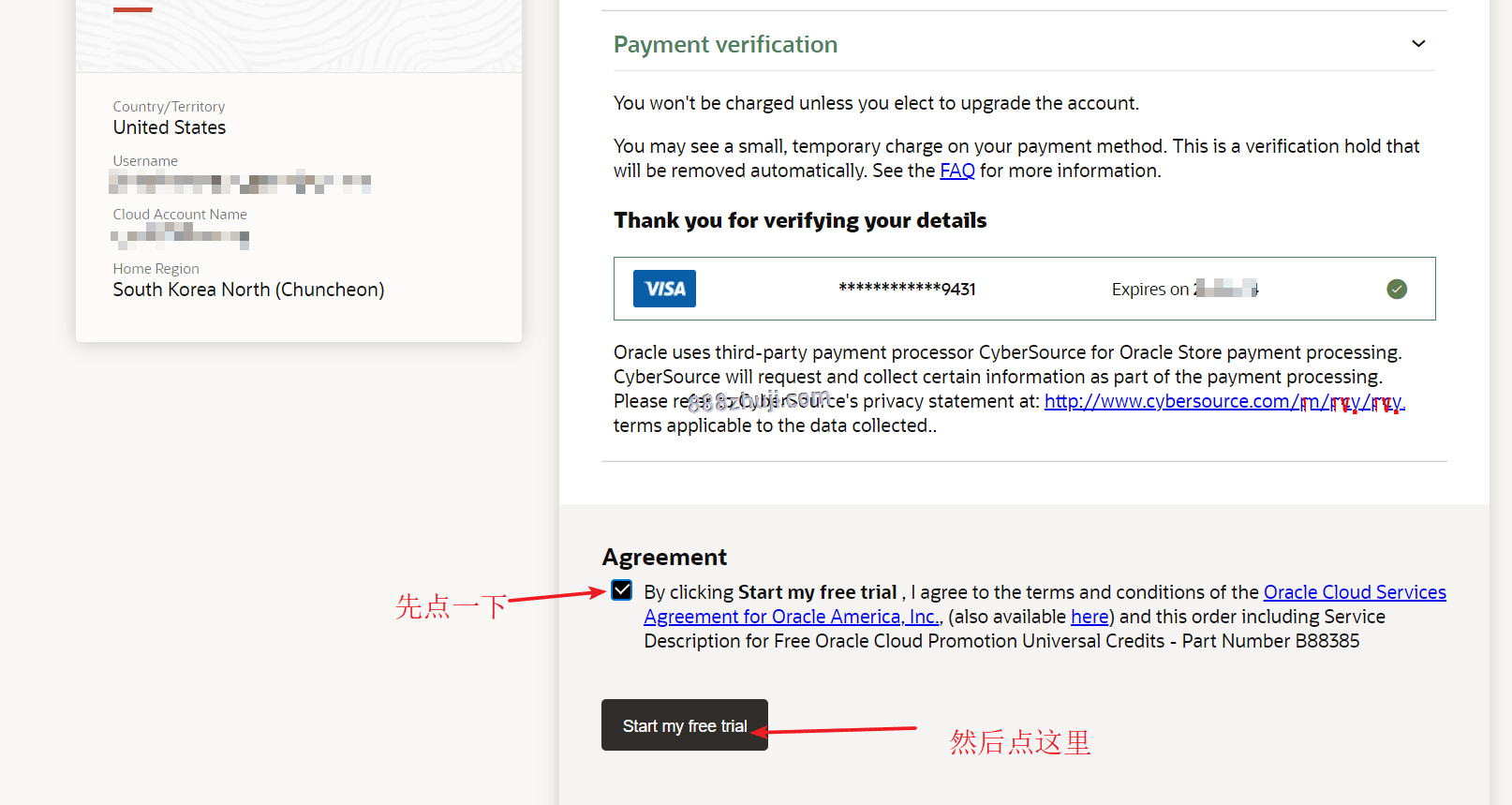Click the 'Agreement' section heading
This screenshot has height=805, width=1512.
coord(664,557)
